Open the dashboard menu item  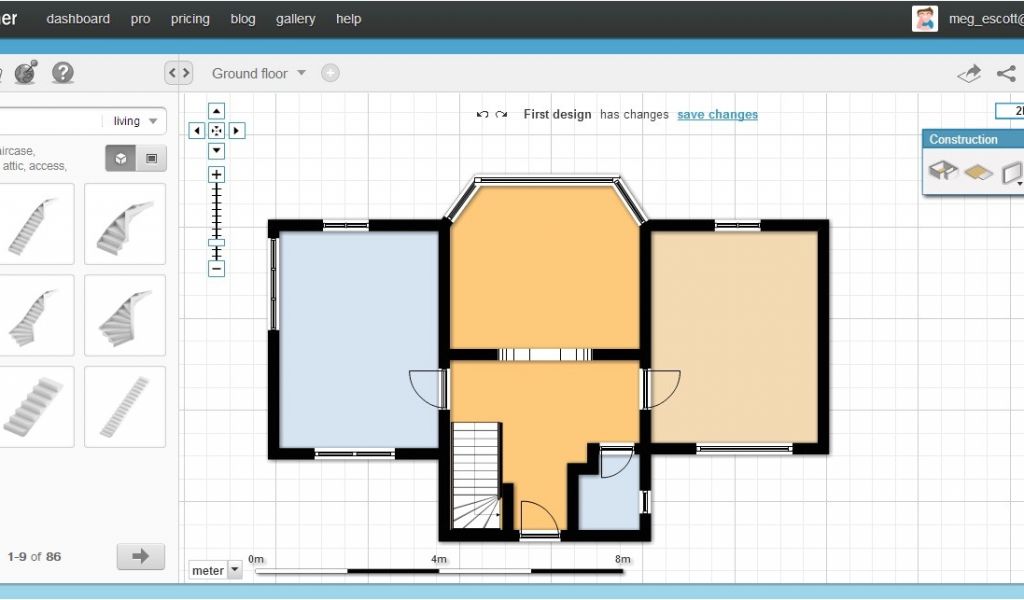pos(78,19)
